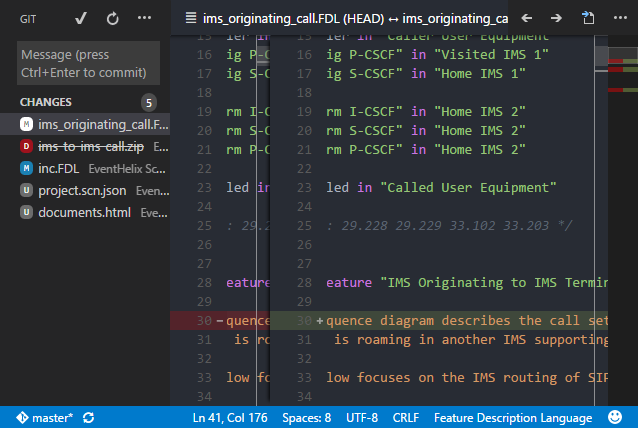
Task: Click the master branch indicator in status bar
Action: [x=44, y=417]
